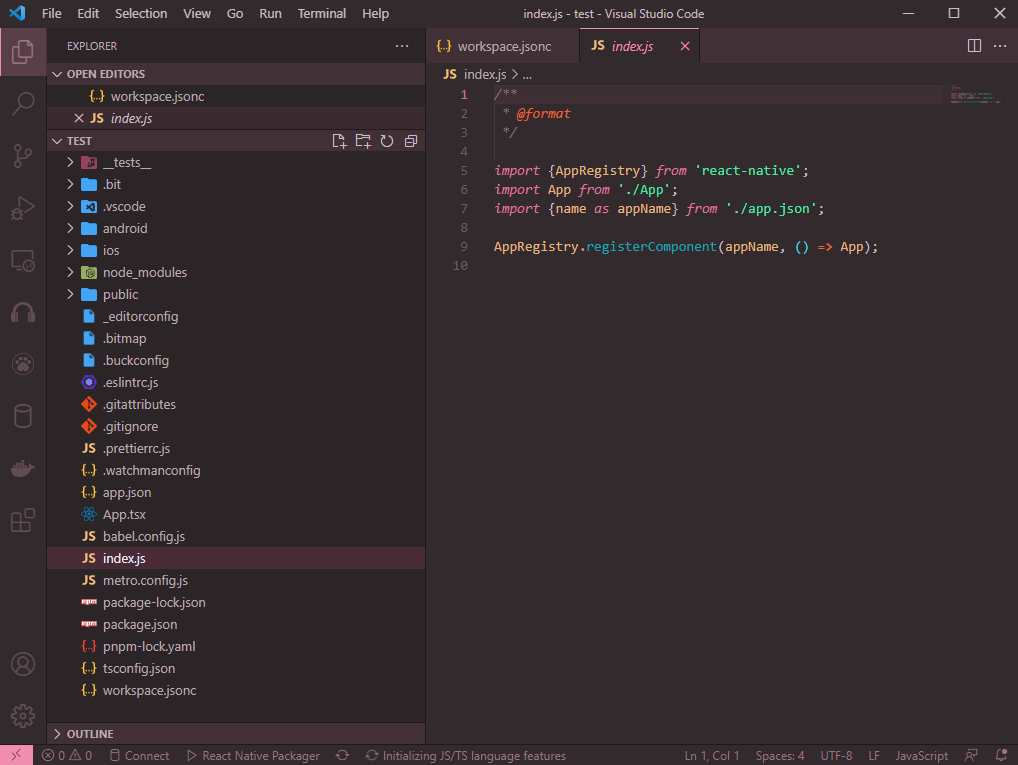This screenshot has height=765, width=1018.
Task: Open tsconfig.json from the file tree
Action: [236, 668]
